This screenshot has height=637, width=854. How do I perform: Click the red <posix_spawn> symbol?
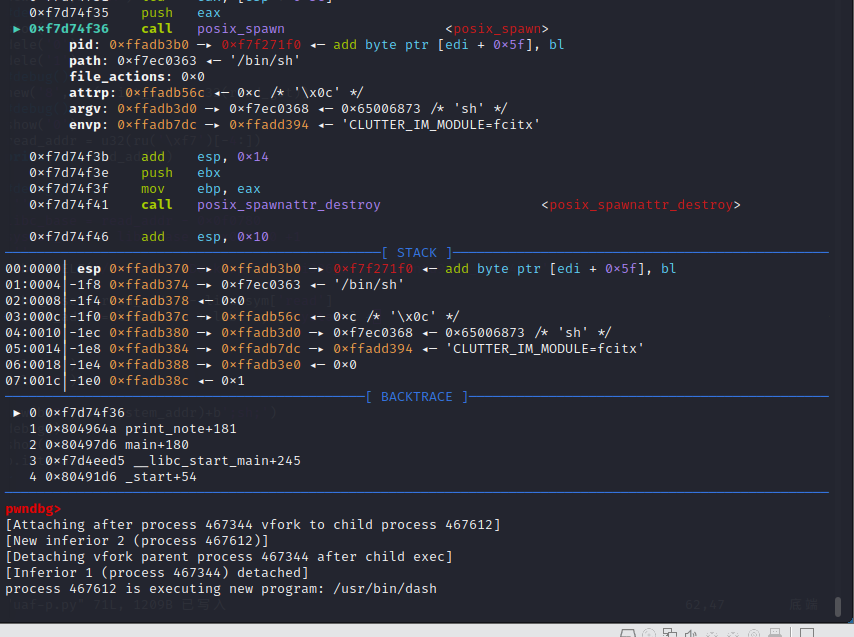tap(497, 29)
